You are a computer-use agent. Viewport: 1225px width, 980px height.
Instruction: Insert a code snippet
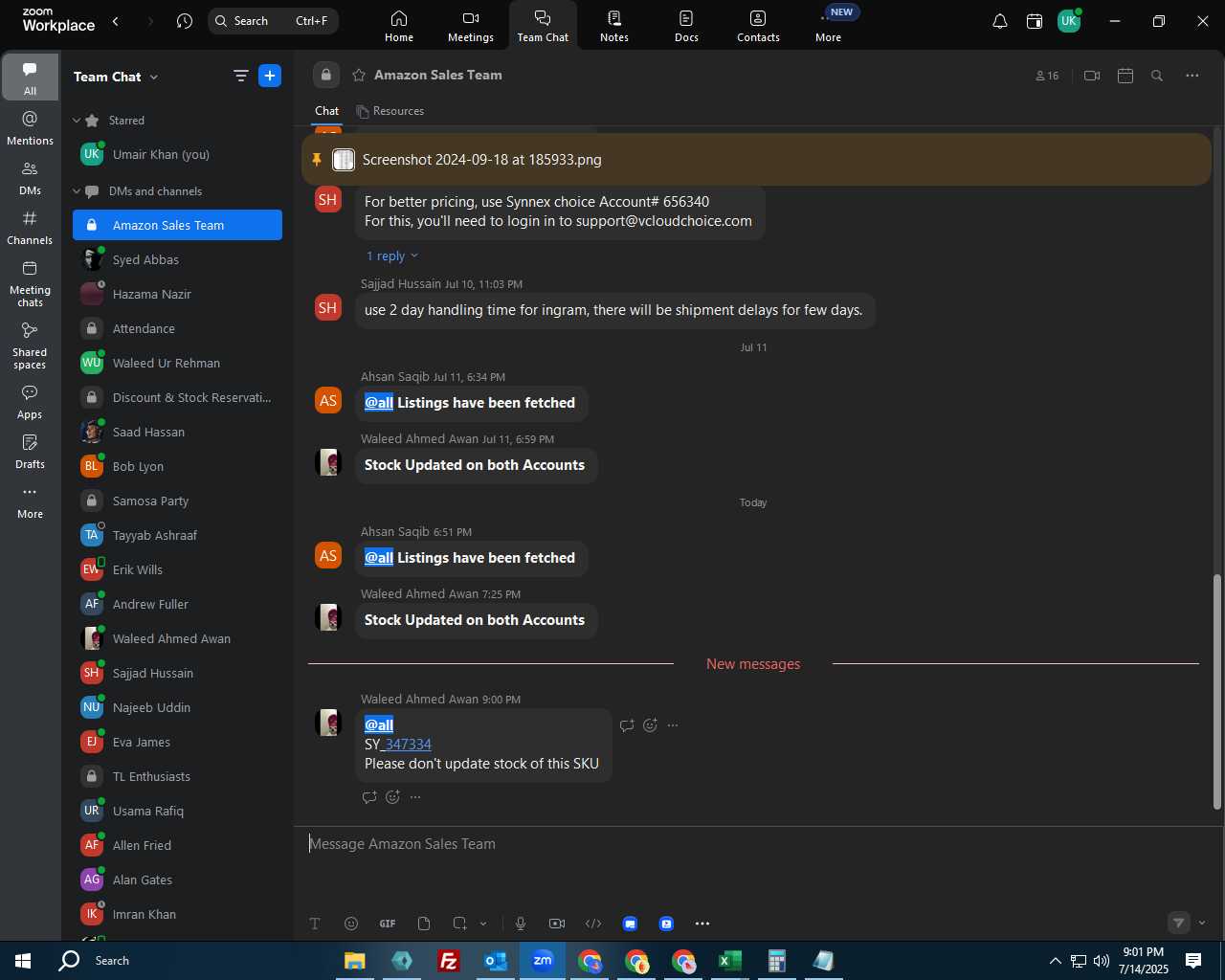pyautogui.click(x=593, y=924)
